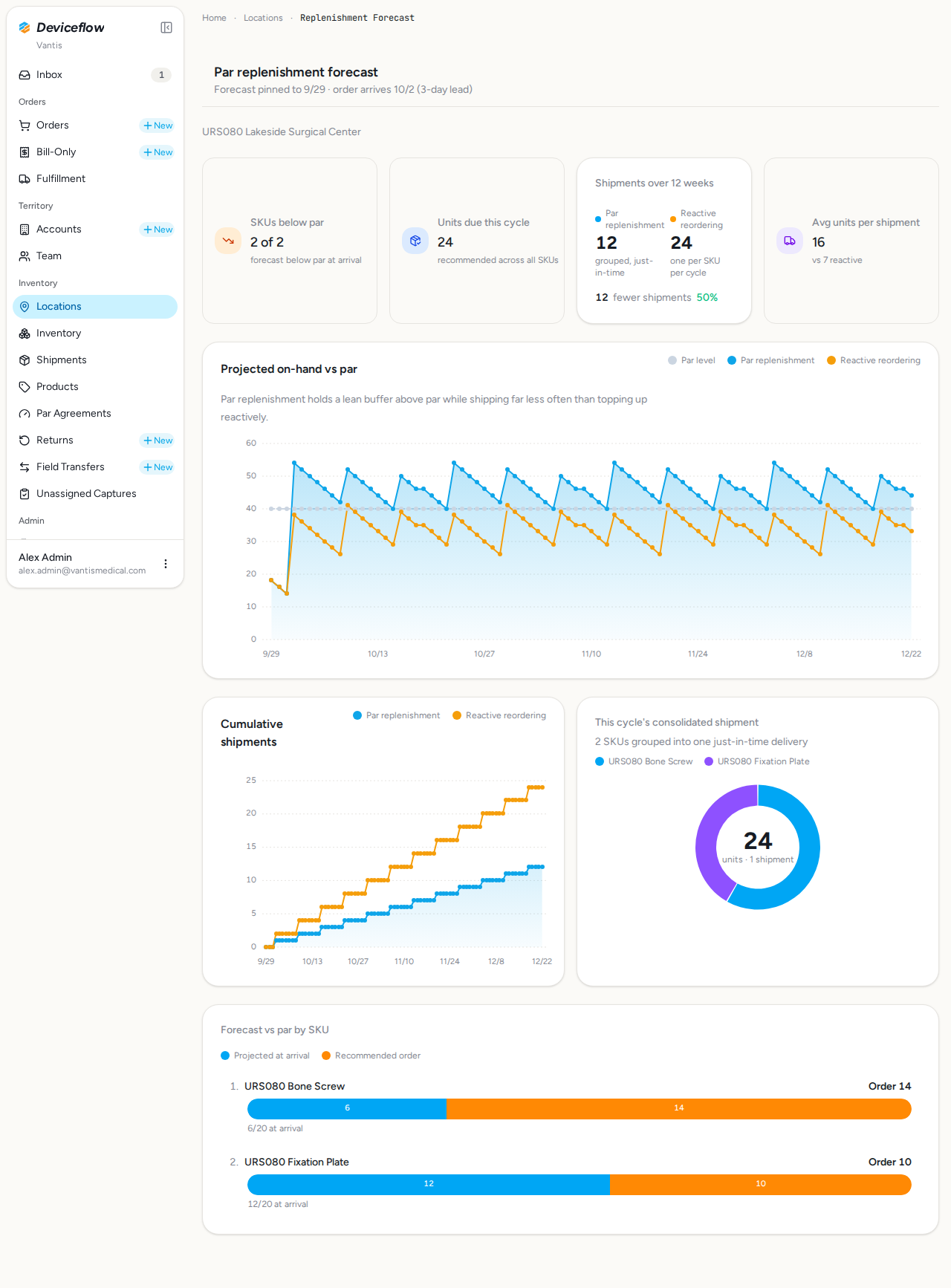The width and height of the screenshot is (951, 1288).
Task: Click URS080 Lakeside Surgical Center heading
Action: [x=282, y=131]
